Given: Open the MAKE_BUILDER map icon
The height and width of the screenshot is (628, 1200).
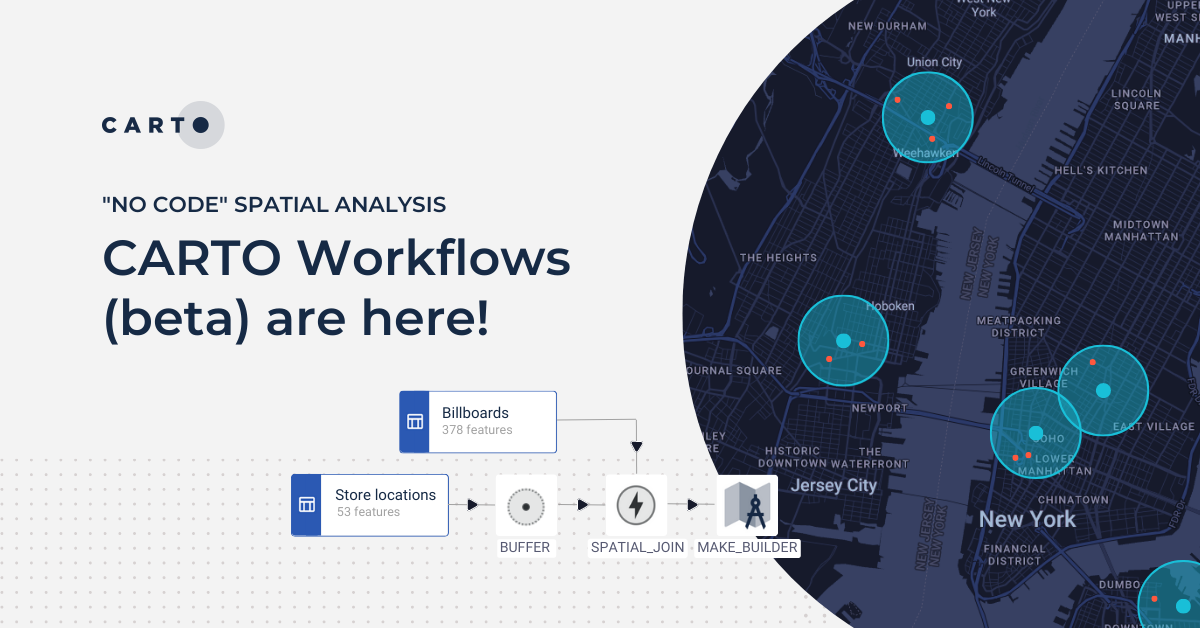Looking at the screenshot, I should pos(748,505).
